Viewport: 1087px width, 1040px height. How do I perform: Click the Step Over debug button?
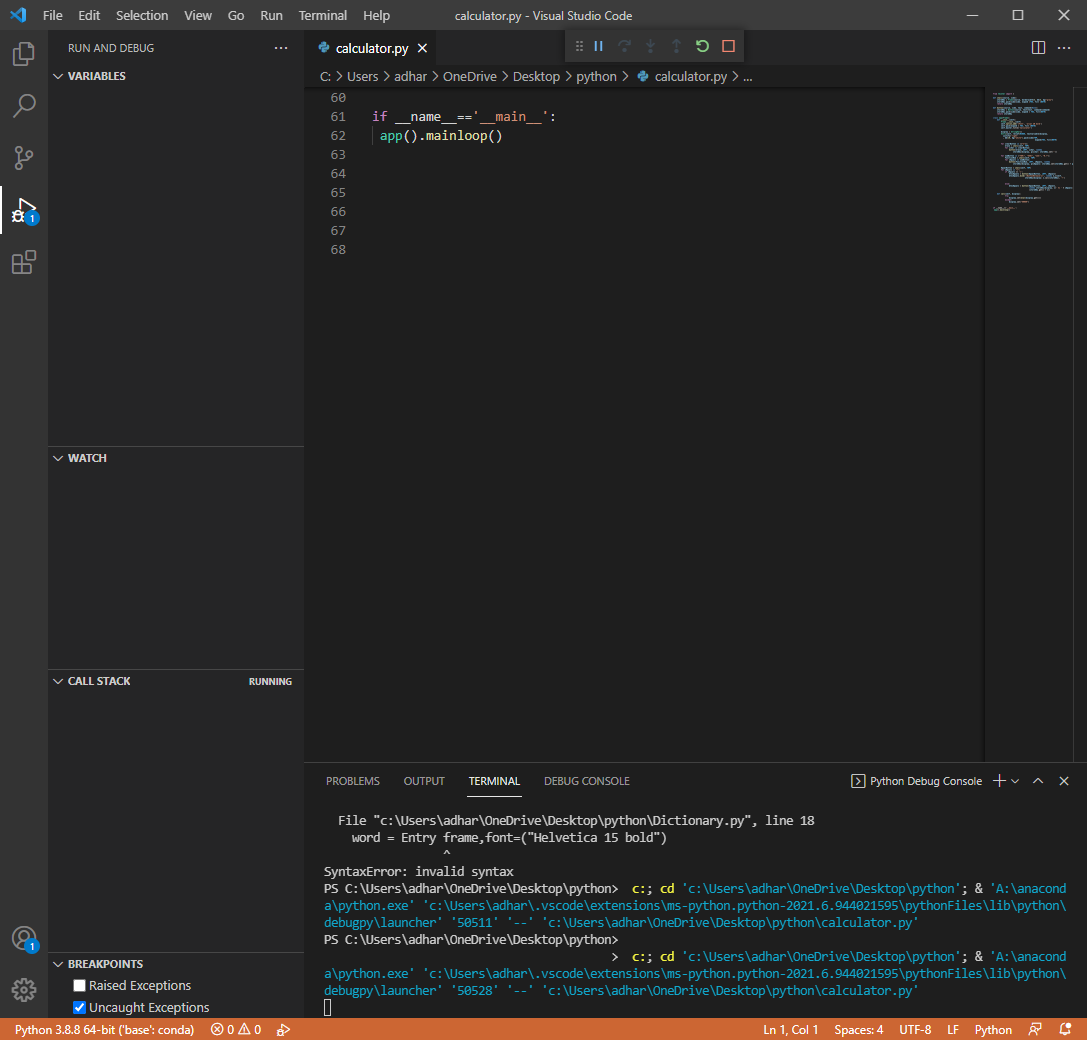point(625,46)
